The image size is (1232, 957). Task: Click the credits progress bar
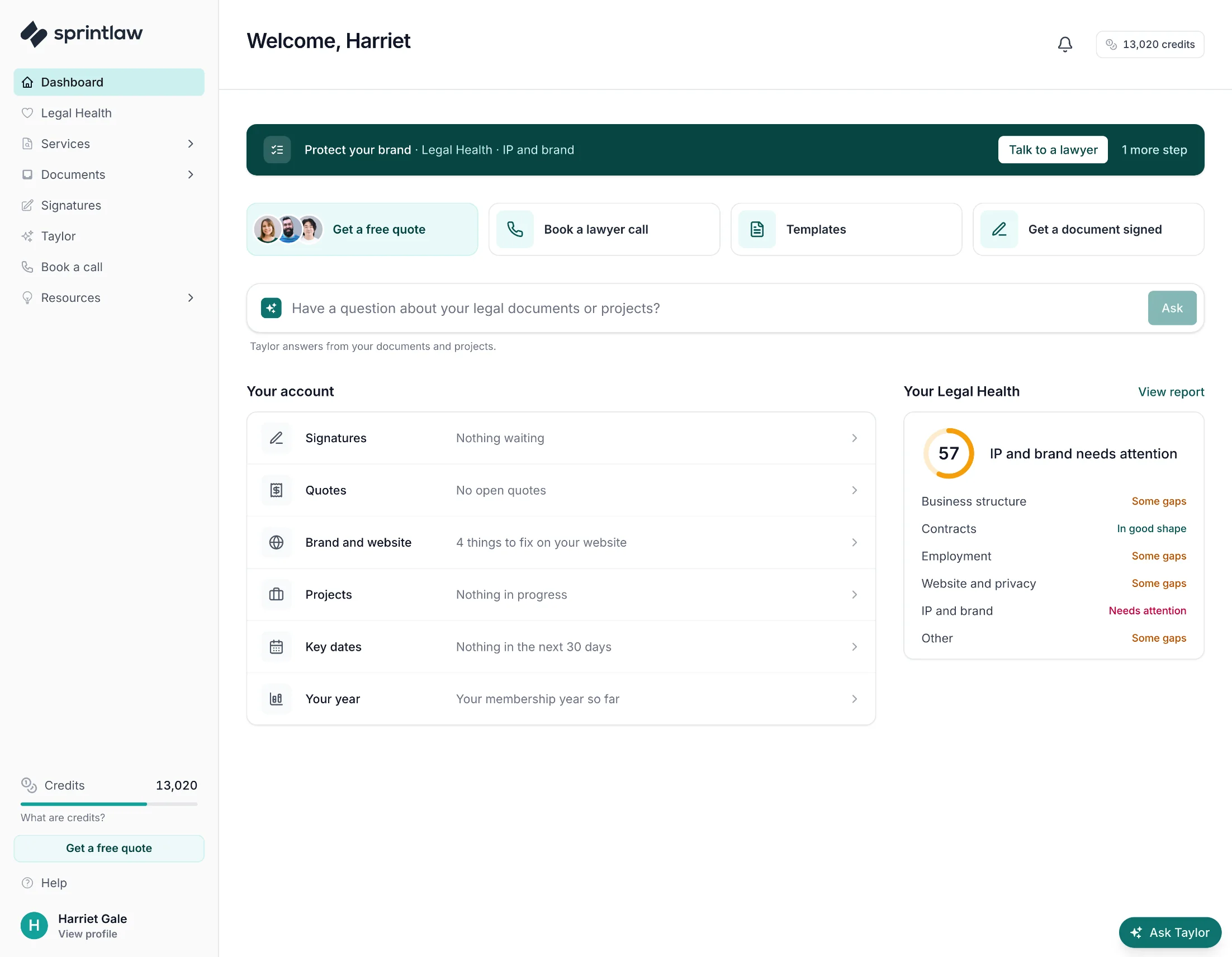point(109,804)
